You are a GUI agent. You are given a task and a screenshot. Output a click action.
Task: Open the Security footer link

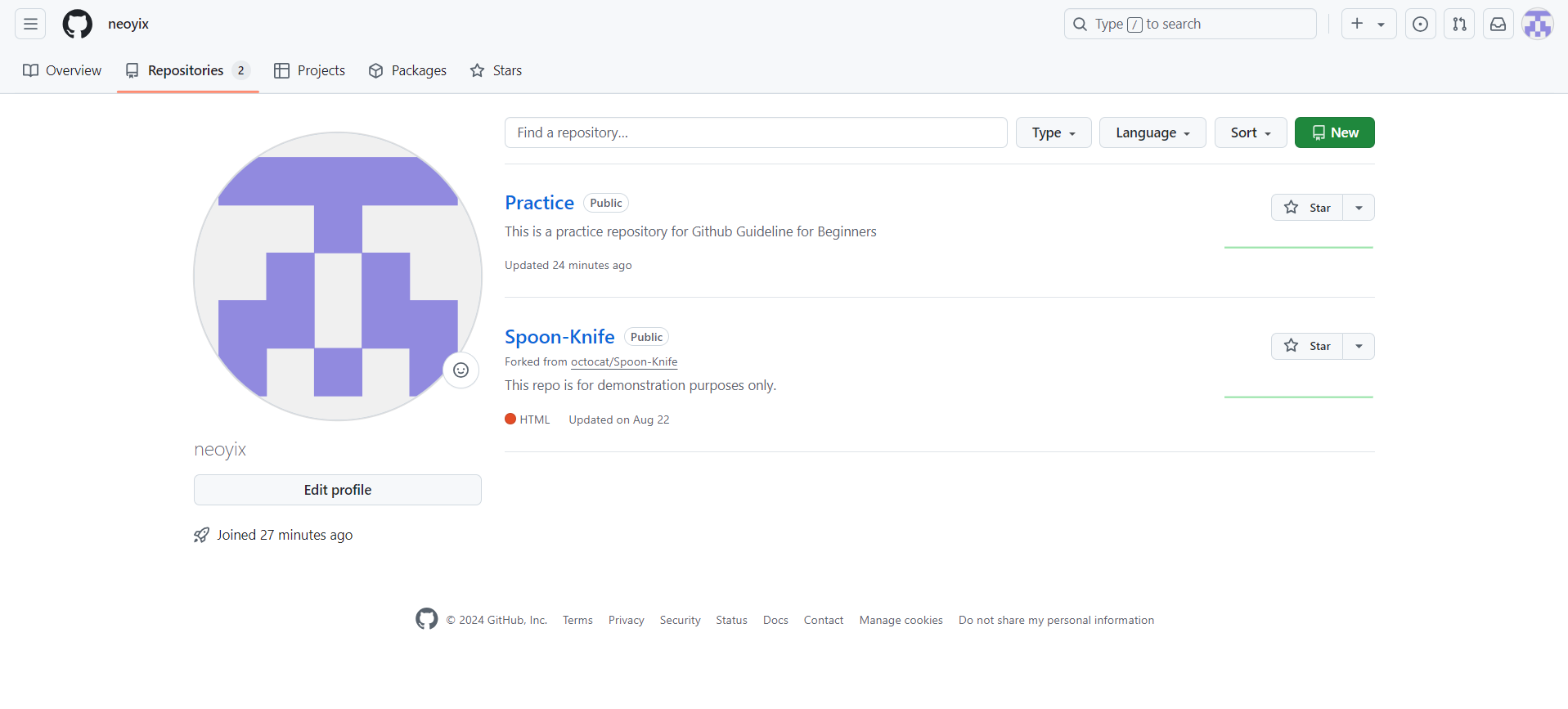(x=681, y=620)
